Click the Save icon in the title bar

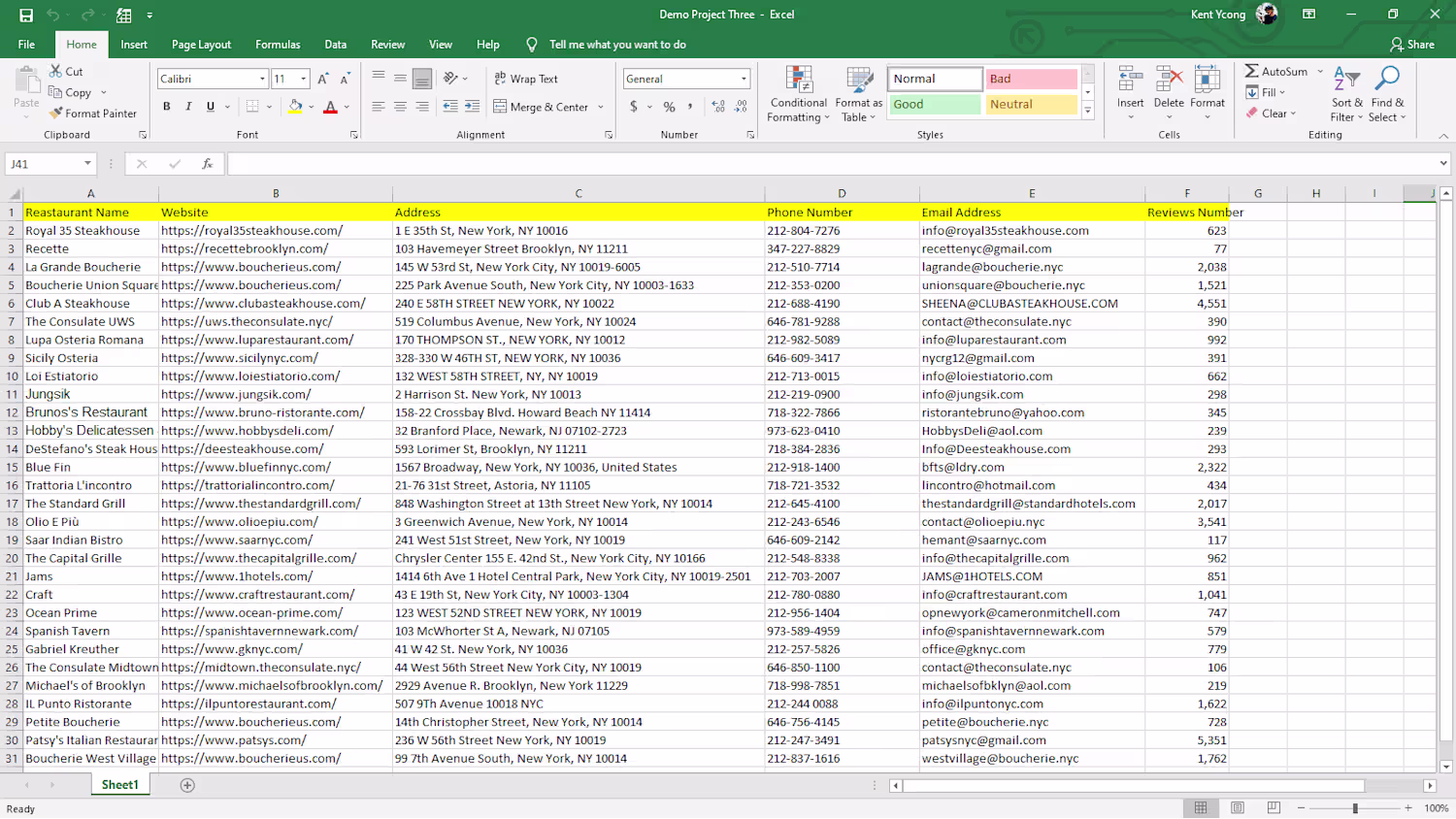tap(26, 15)
